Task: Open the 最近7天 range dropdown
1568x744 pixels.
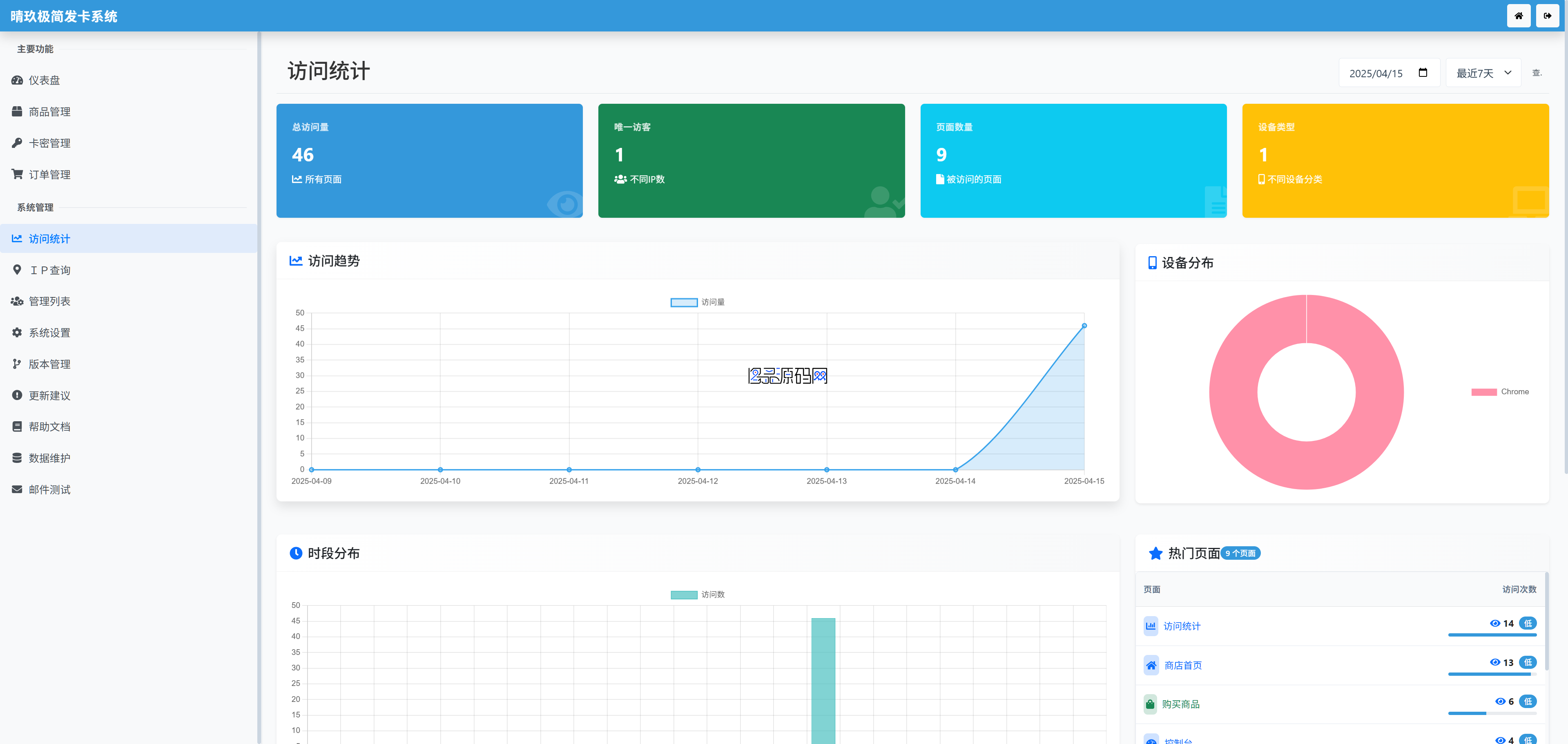Action: [1483, 73]
